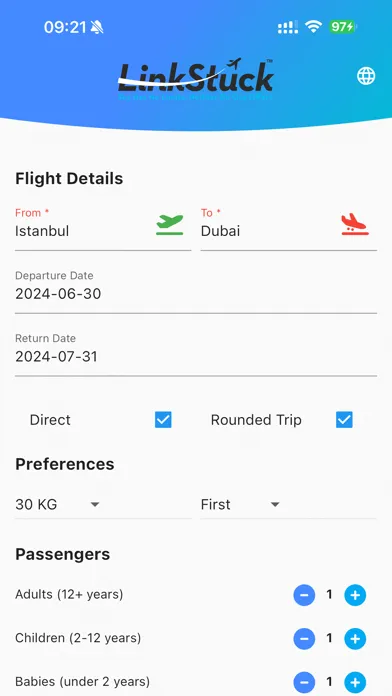Screen dimensions: 392x696
Task: Add one child with plus icon
Action: 355,639
